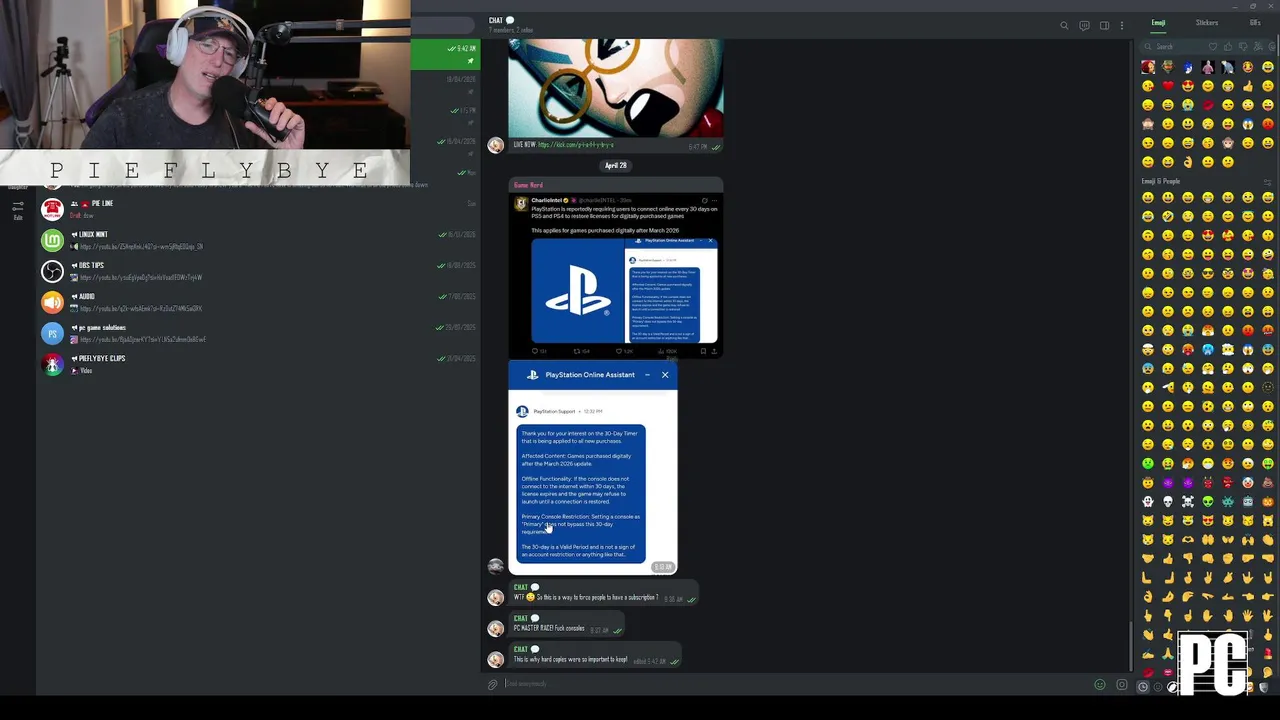Click the OBS logo channel avatar
Viewport: 1280px width, 720px height.
[x=52, y=271]
